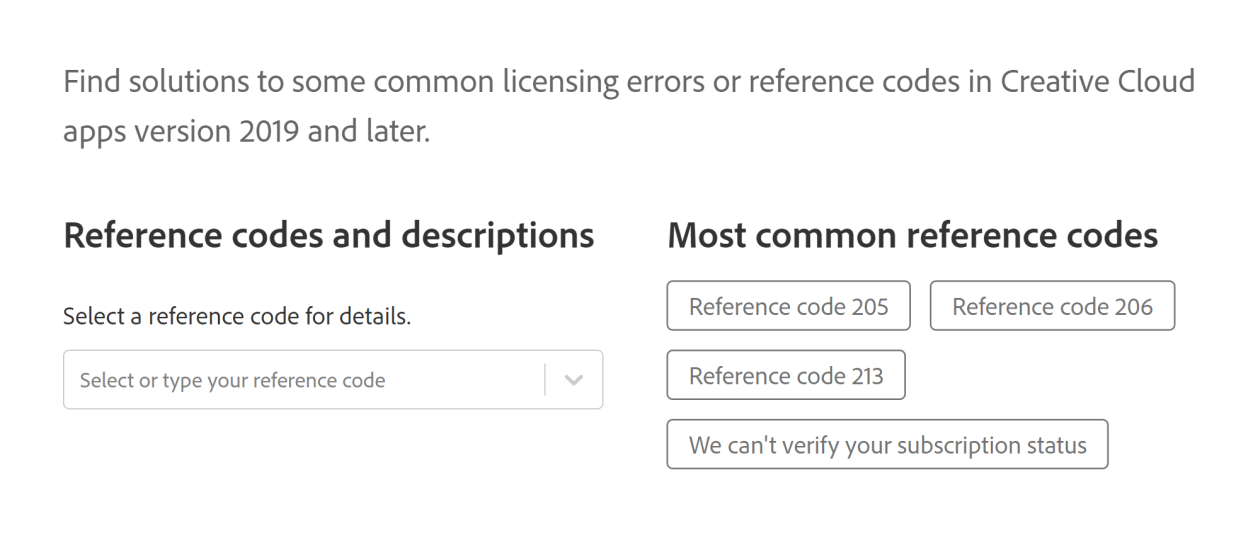This screenshot has width=1253, height=560.
Task: Click the "Reference codes and descriptions" heading
Action: pos(328,236)
